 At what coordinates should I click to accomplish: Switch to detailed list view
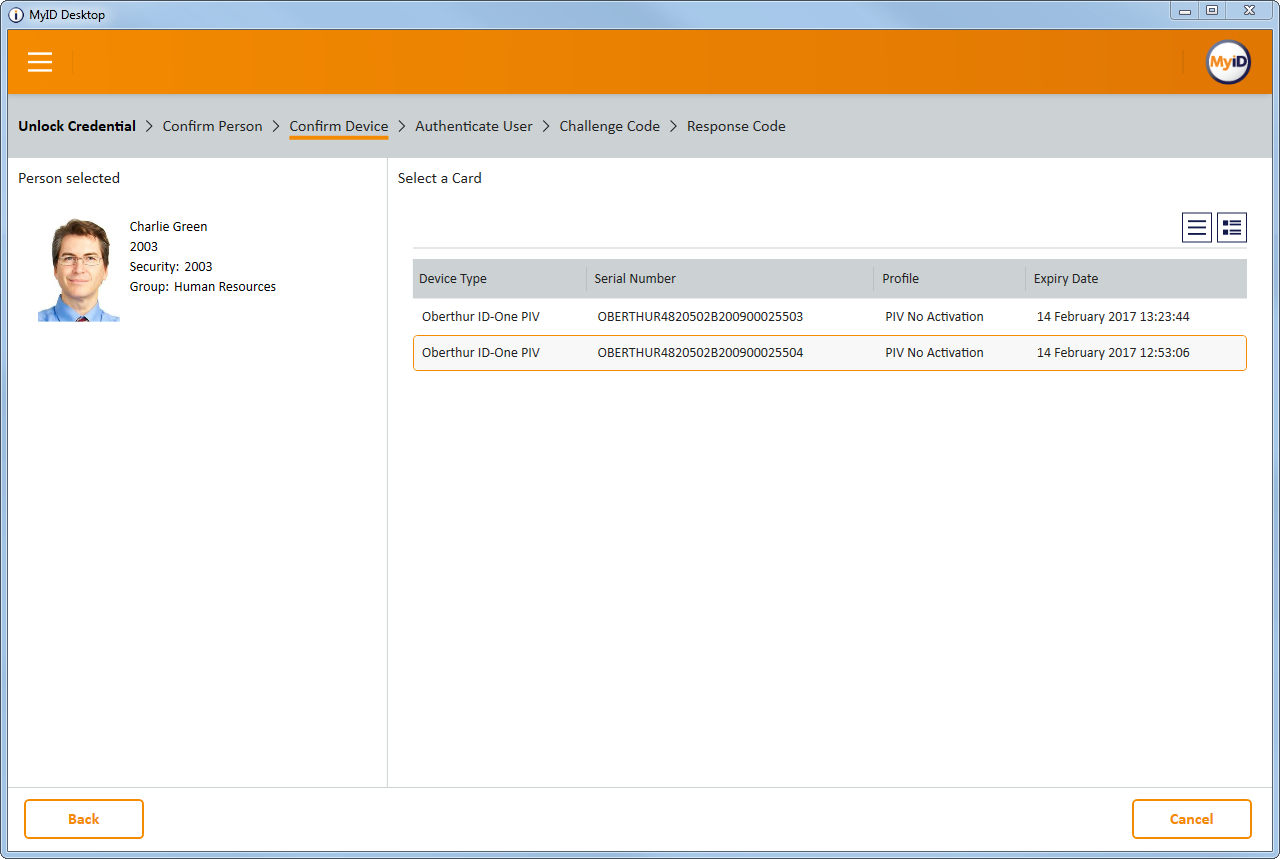[1232, 228]
